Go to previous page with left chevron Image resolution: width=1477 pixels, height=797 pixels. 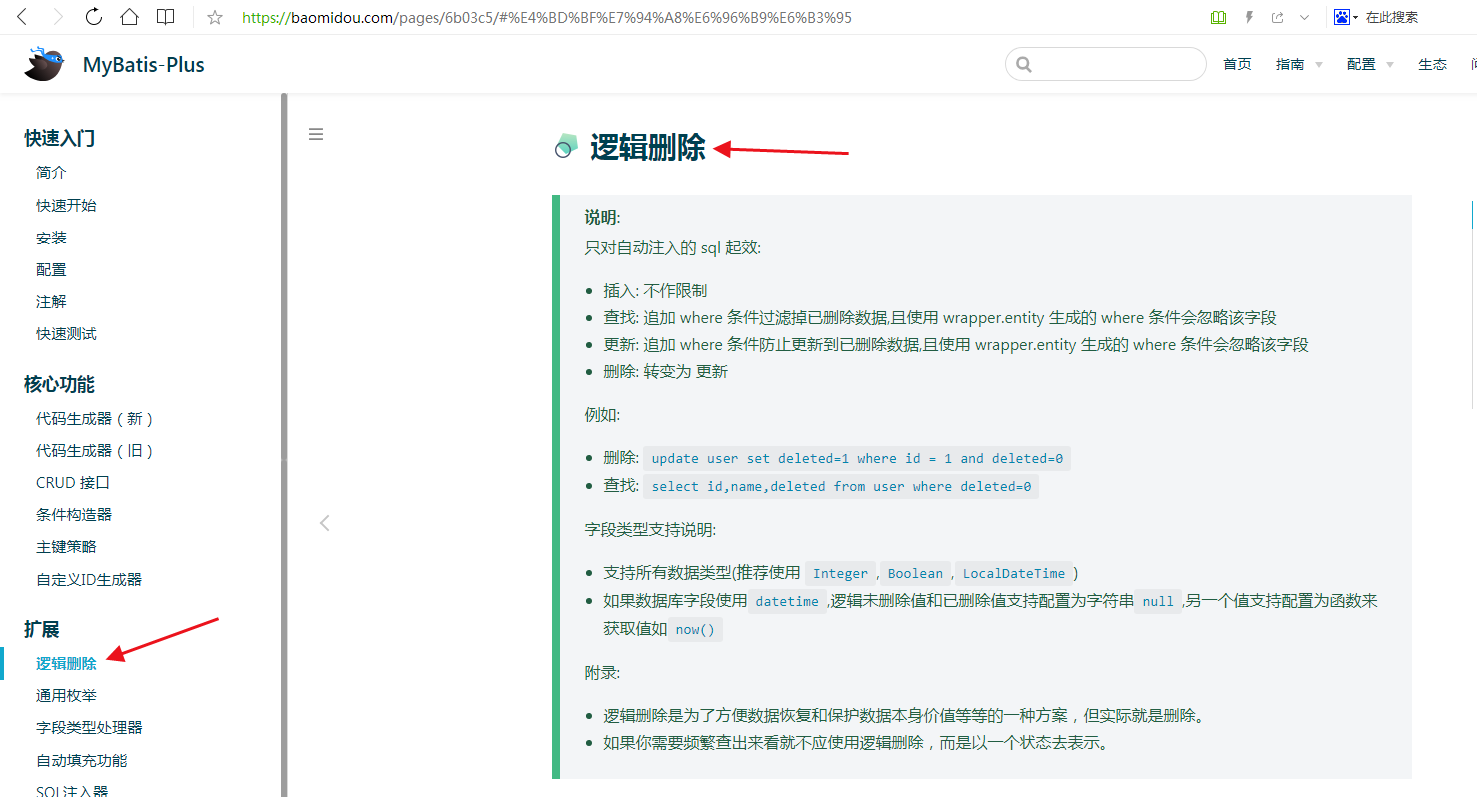(x=324, y=523)
